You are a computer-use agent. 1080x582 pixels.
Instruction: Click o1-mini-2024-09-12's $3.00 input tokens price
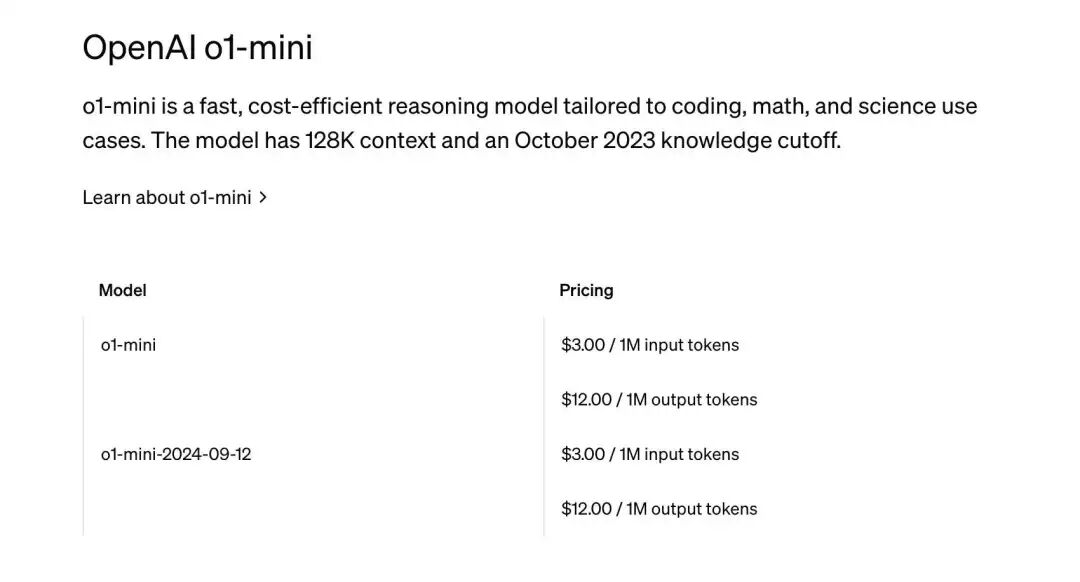click(x=583, y=454)
